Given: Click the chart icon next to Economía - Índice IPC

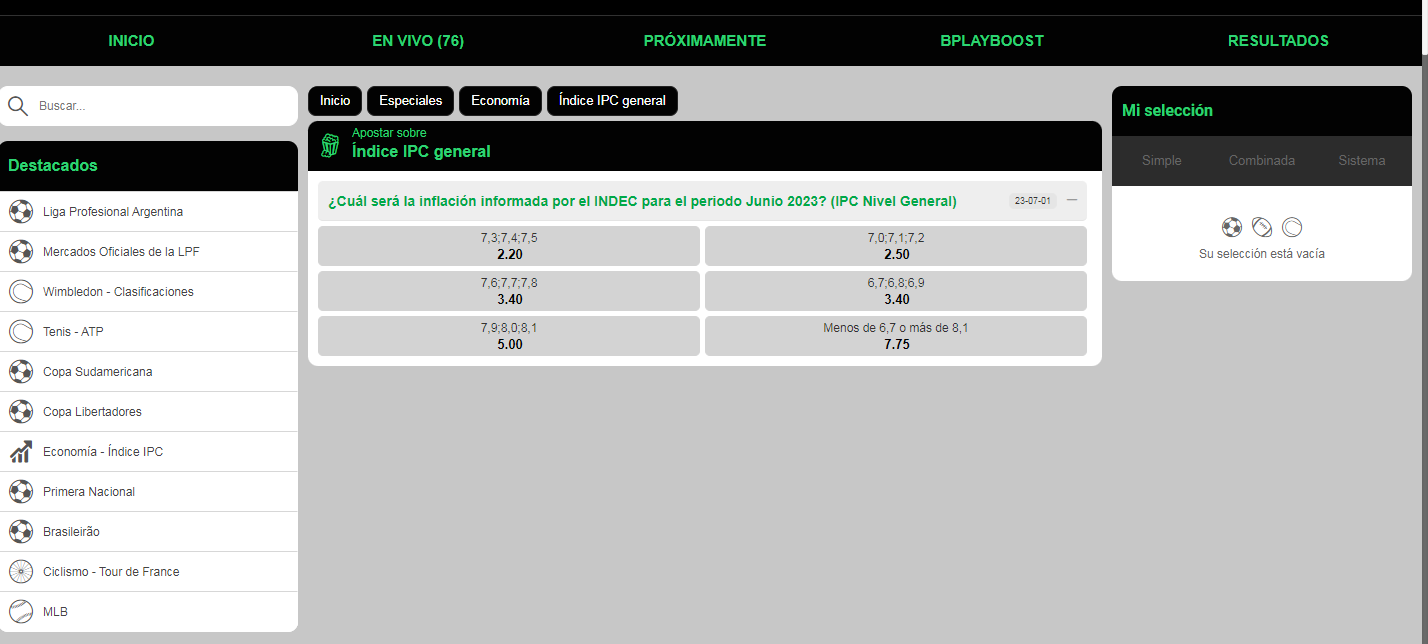Looking at the screenshot, I should tap(21, 452).
